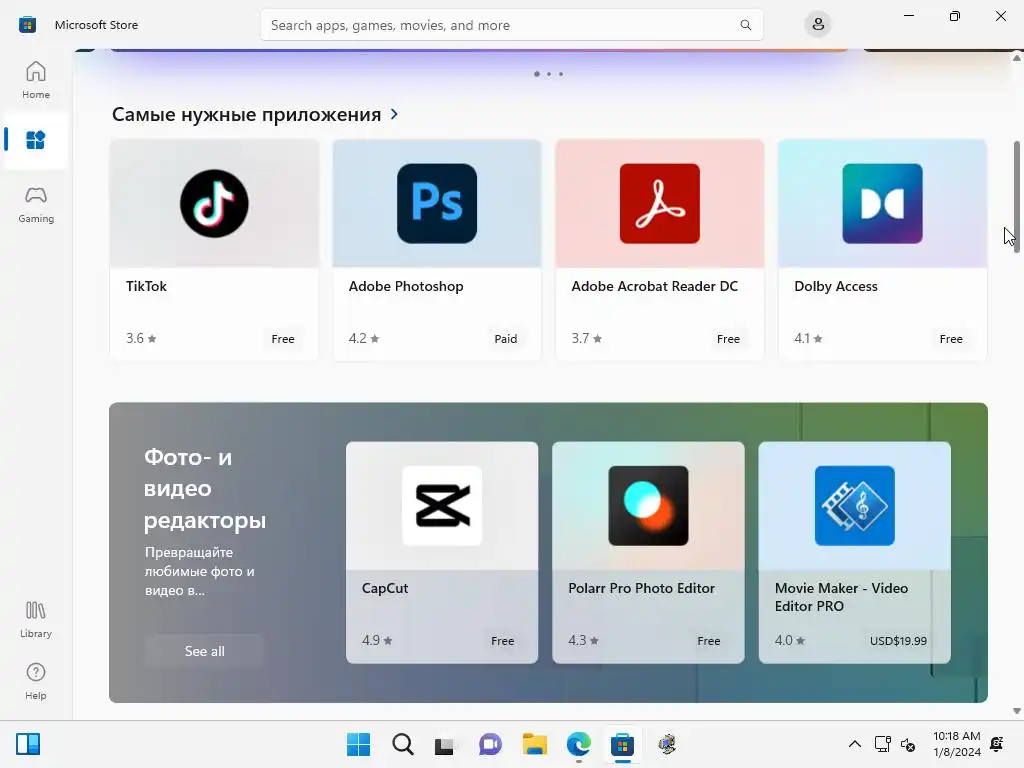Open the rightmost pinned taskbar app icon
This screenshot has width=1024, height=768.
click(x=667, y=744)
